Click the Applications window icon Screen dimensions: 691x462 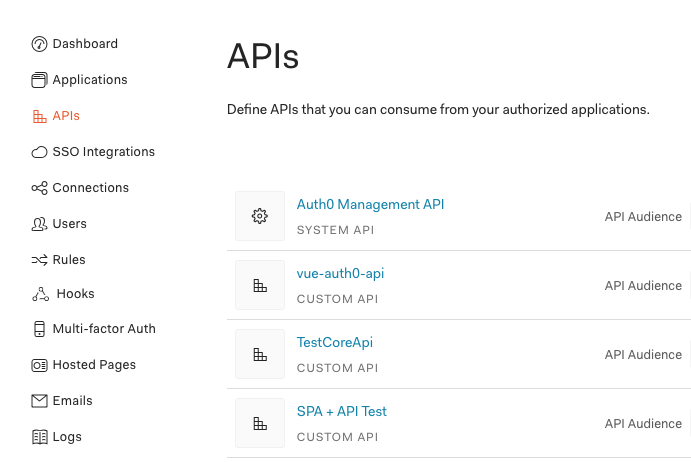pyautogui.click(x=39, y=80)
